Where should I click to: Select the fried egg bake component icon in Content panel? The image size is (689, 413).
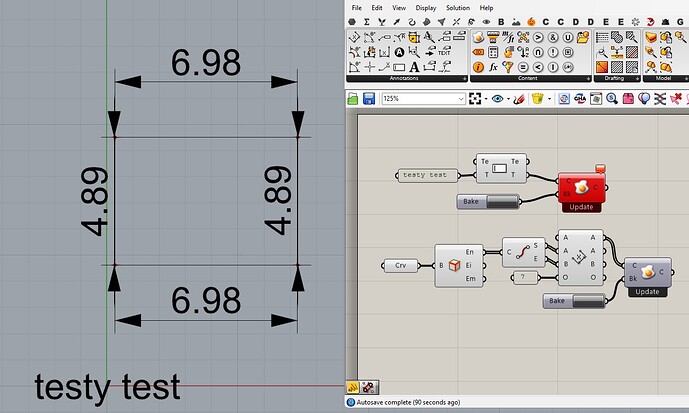pos(478,37)
